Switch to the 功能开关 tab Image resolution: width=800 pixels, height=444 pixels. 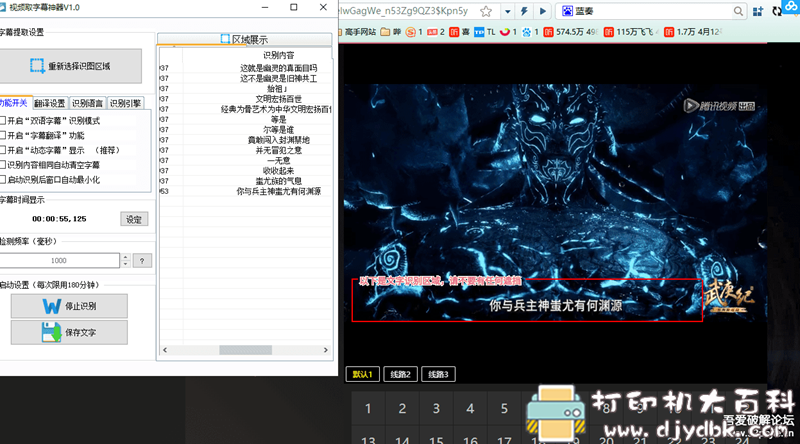click(x=14, y=103)
